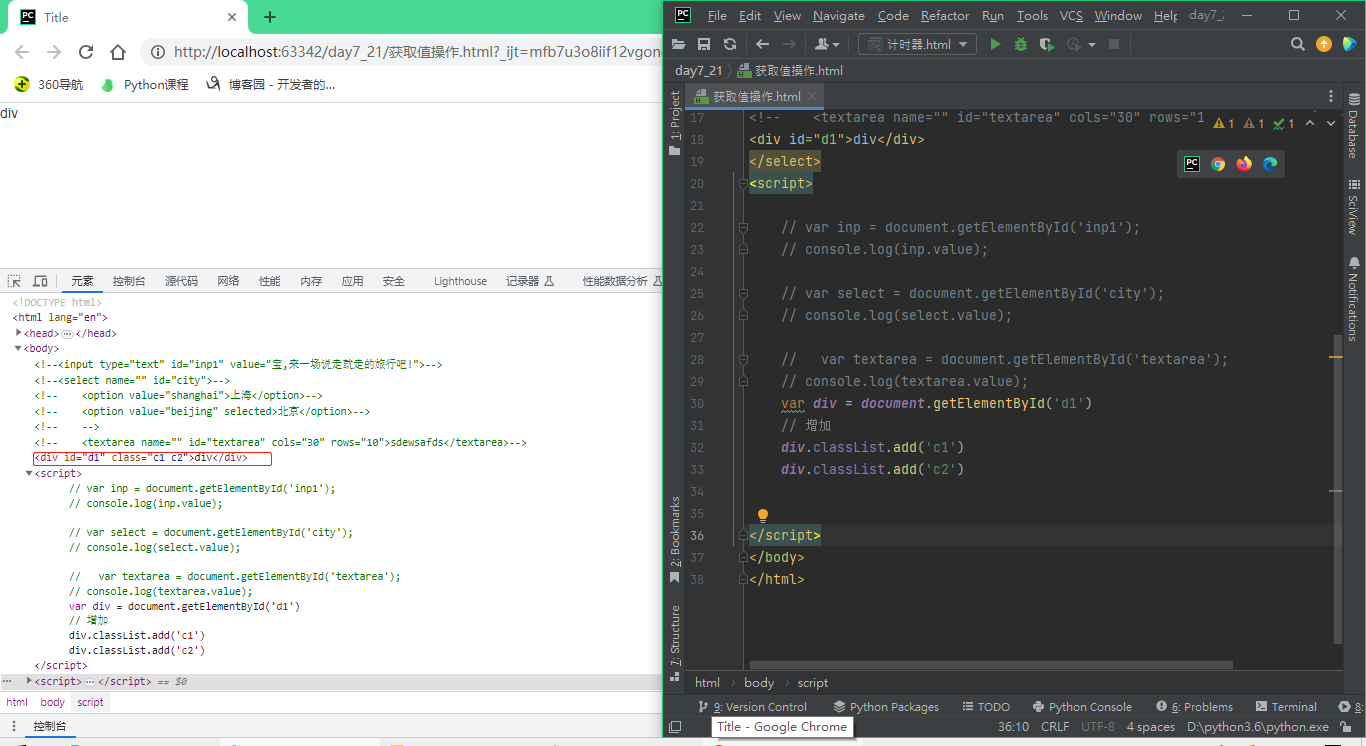Image resolution: width=1366 pixels, height=746 pixels.
Task: Switch to the Lighthouse tab in DevTools
Action: pyautogui.click(x=460, y=281)
